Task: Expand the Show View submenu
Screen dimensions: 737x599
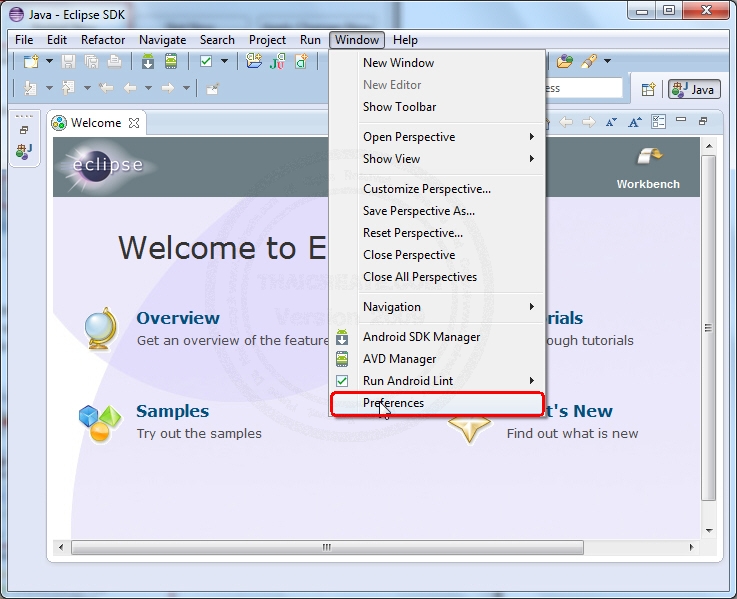Action: (x=438, y=159)
